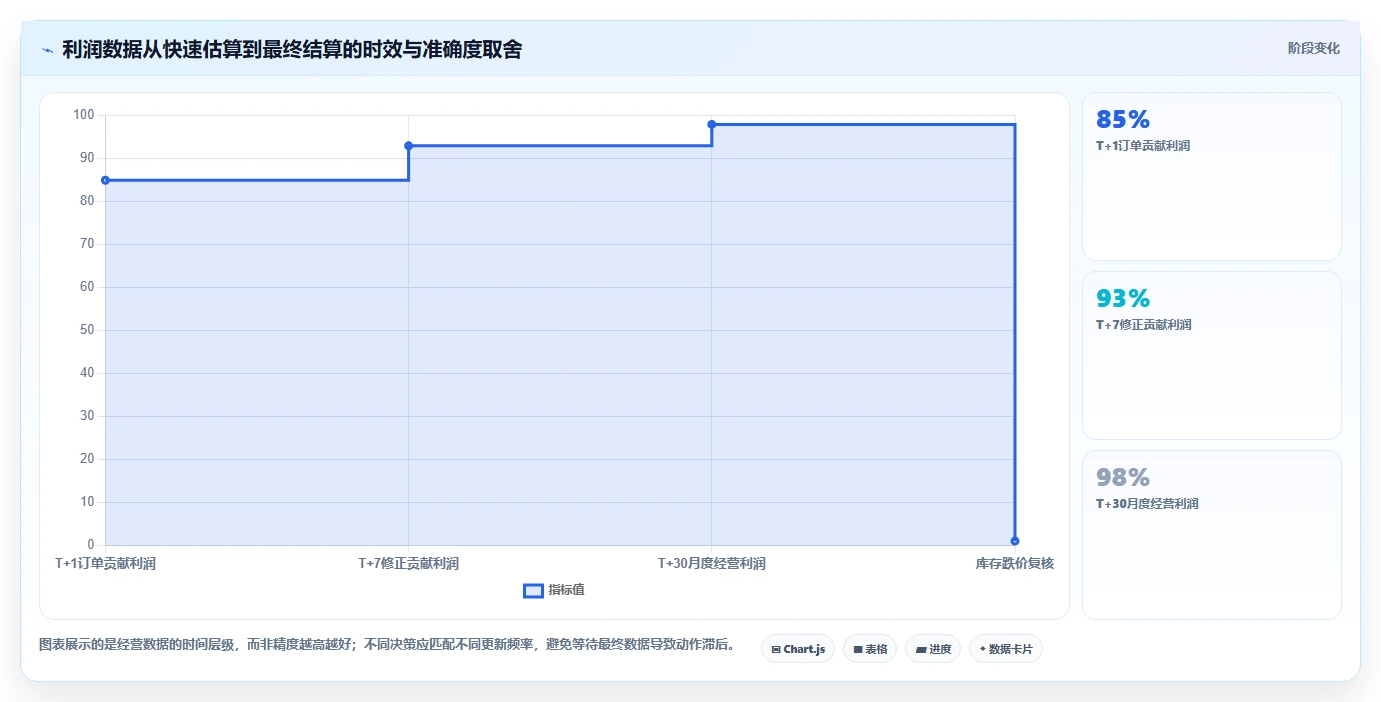Select the 表格 tag chip
Image resolution: width=1381 pixels, height=702 pixels.
[x=869, y=649]
